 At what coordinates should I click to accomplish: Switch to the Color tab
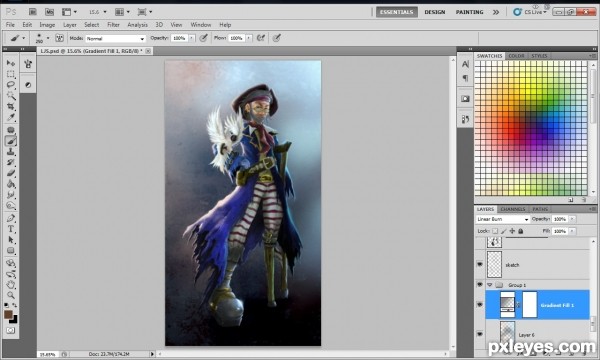(516, 56)
